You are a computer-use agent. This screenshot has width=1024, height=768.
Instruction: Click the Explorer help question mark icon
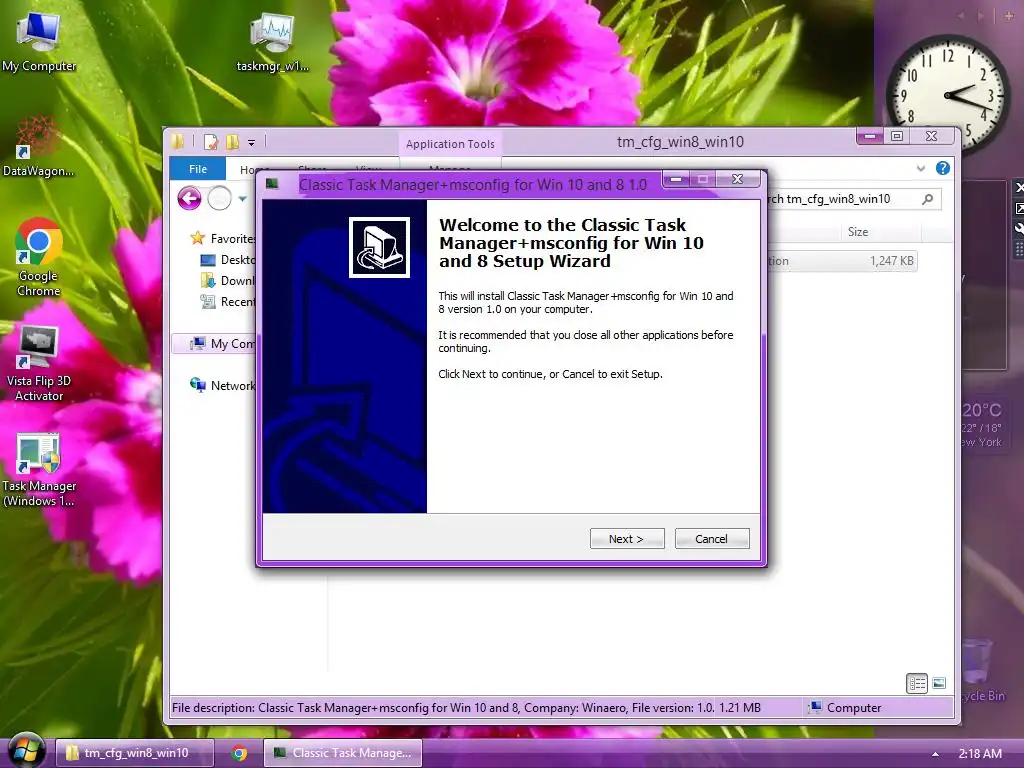(942, 168)
